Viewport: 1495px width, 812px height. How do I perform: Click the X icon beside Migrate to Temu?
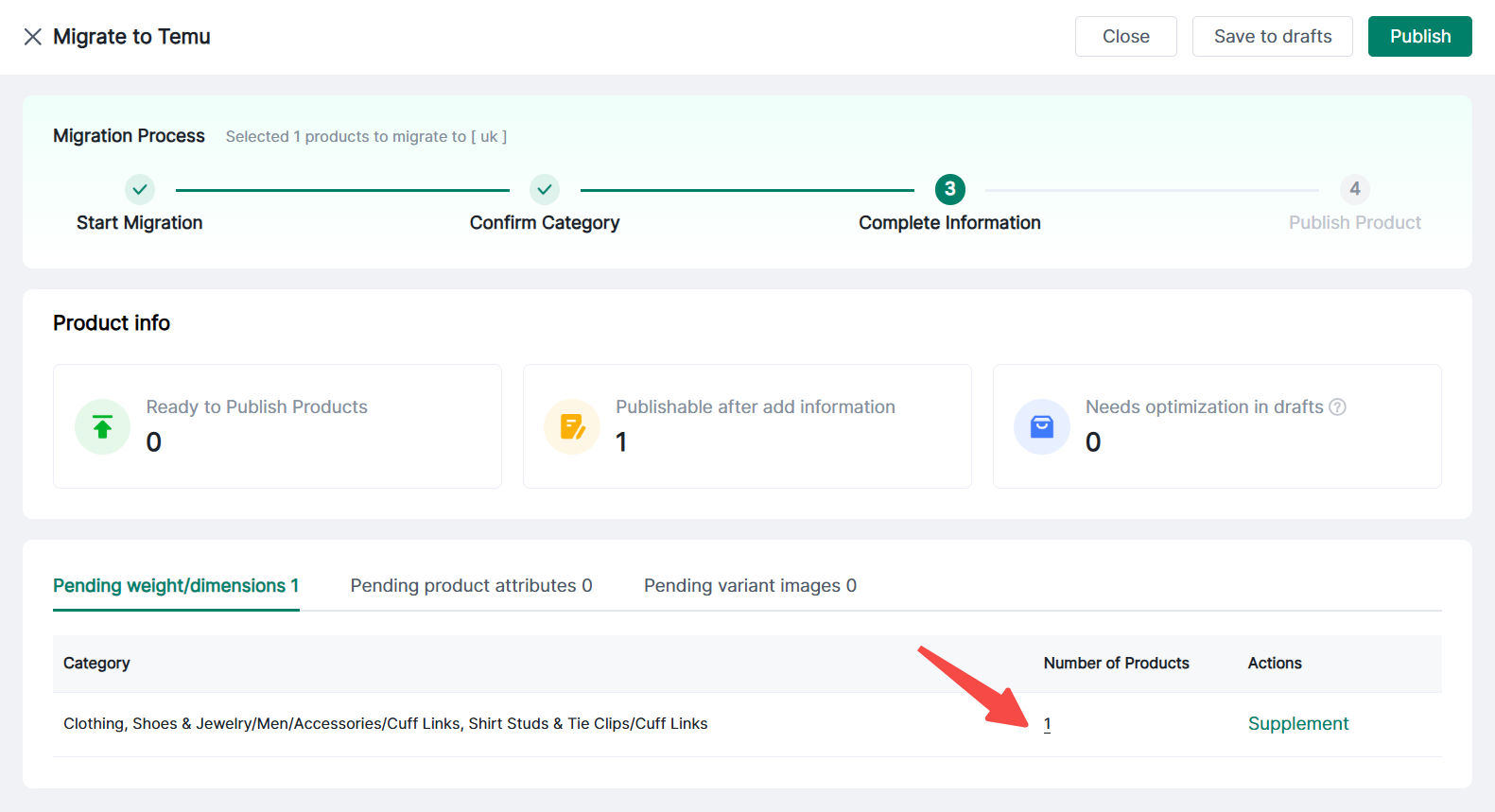point(33,37)
